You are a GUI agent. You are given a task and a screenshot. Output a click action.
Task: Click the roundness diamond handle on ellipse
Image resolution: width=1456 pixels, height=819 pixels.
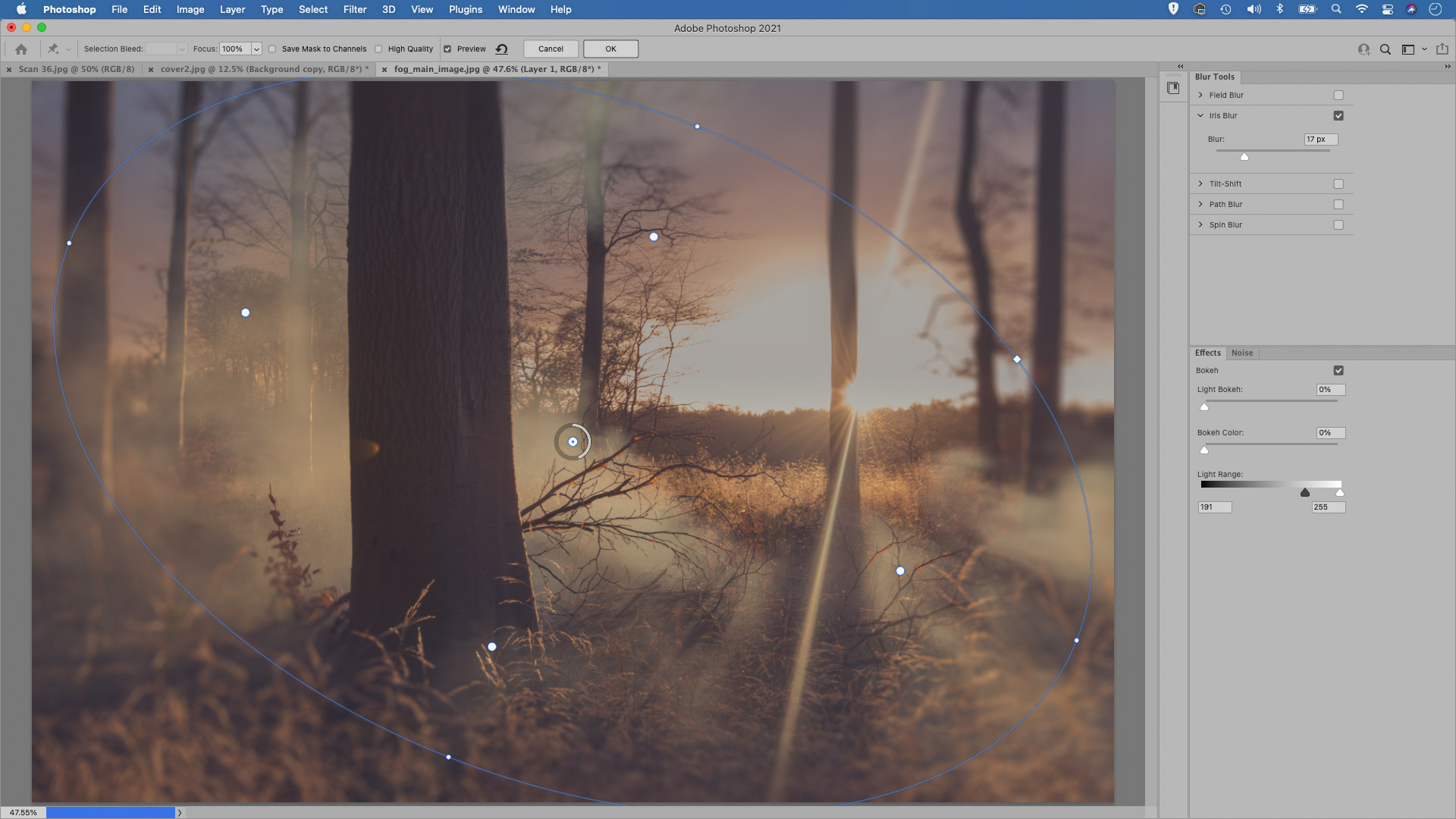[x=1017, y=359]
